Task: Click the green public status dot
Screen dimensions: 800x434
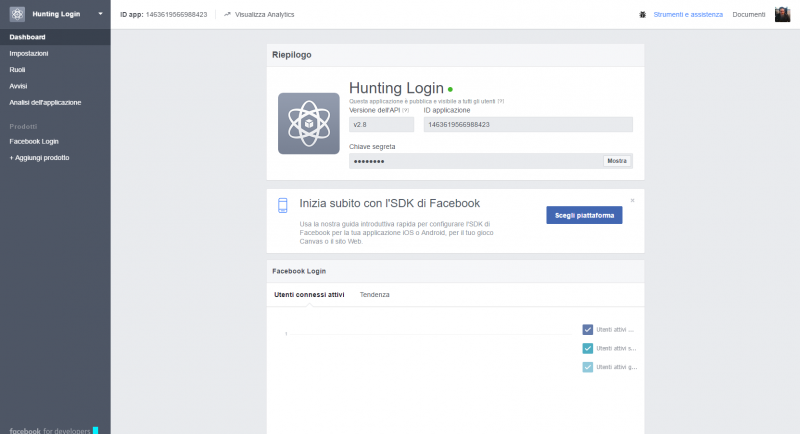Action: (450, 89)
